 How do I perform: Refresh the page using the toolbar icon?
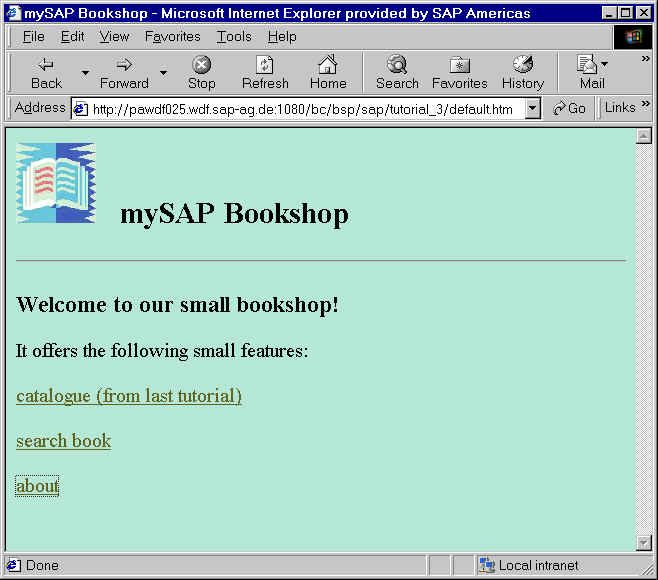(x=265, y=66)
